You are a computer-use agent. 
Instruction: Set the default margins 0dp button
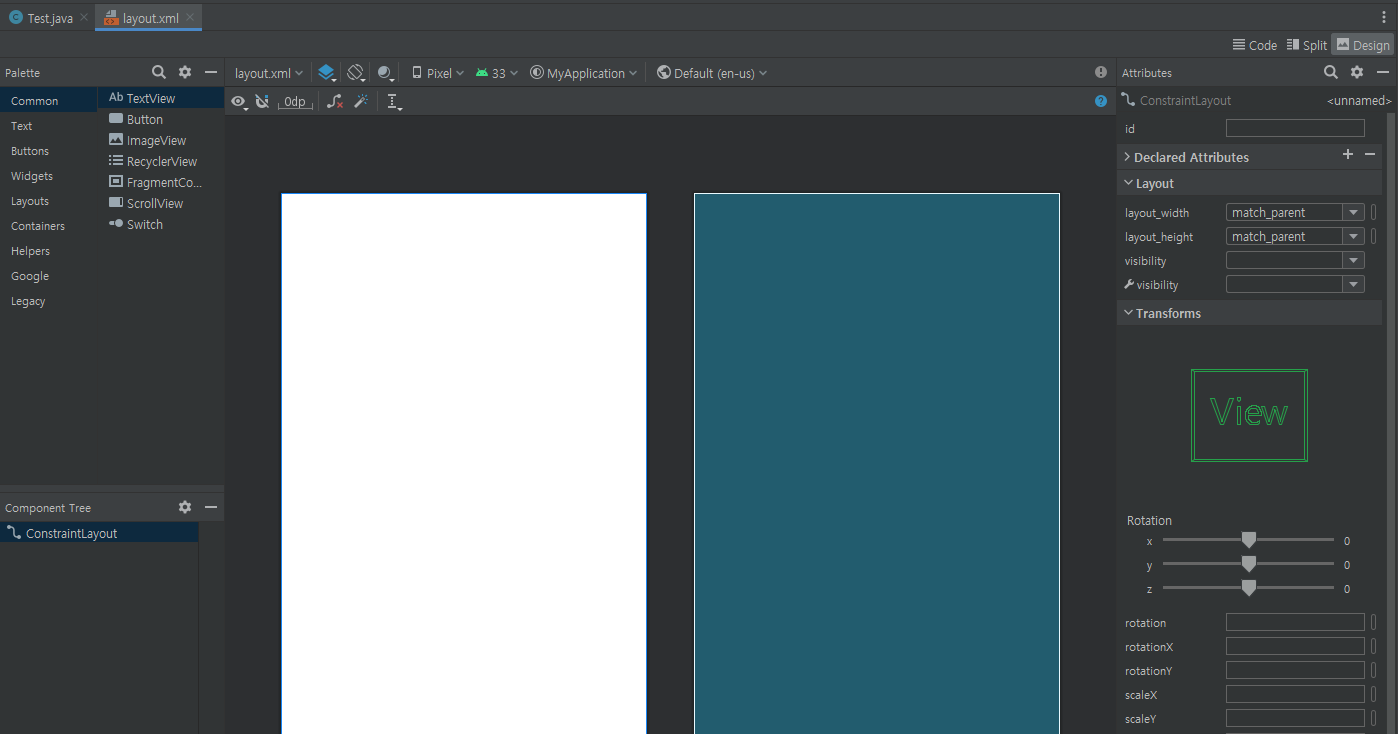(x=295, y=102)
